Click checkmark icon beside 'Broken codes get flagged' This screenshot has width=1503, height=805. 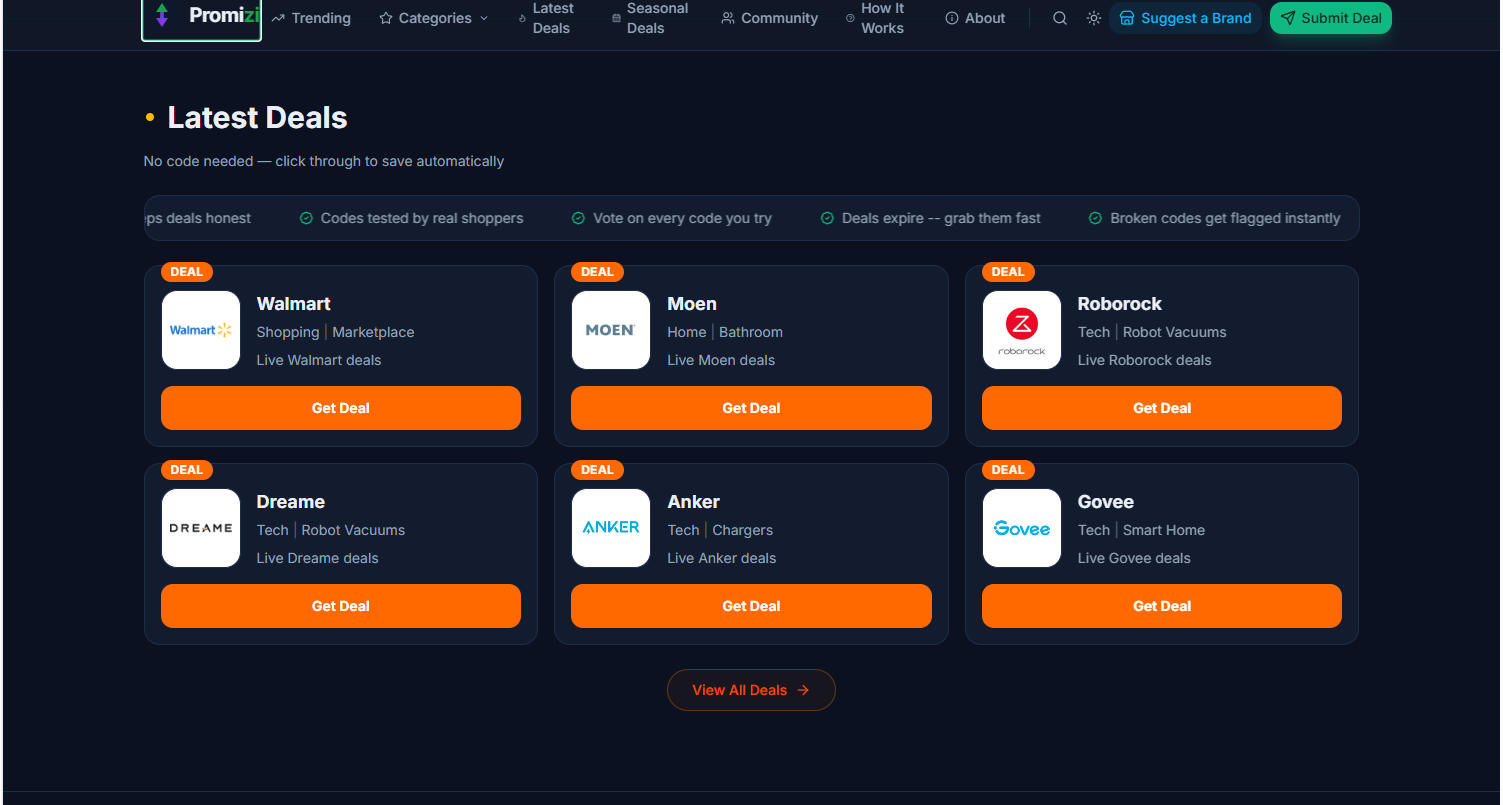[1095, 218]
